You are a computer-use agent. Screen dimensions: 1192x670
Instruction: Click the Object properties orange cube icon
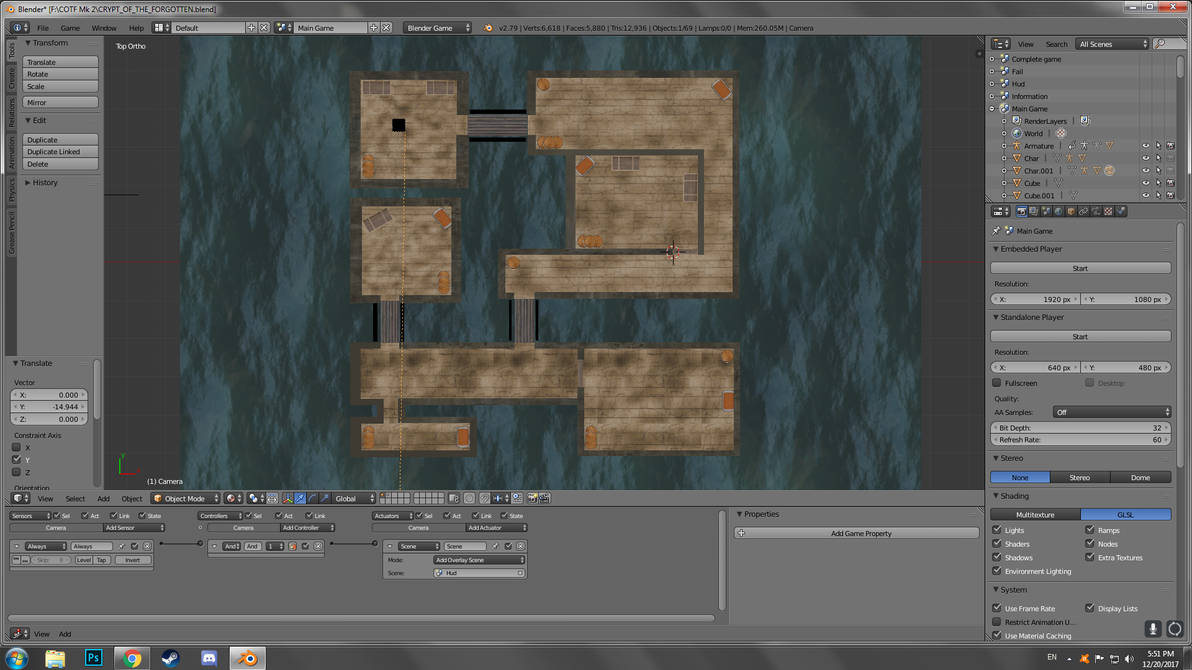coord(1070,210)
